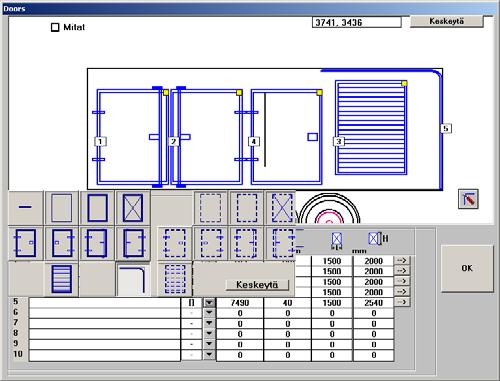Viewport: 500px width, 381px height.
Task: Pick the thick-bordered plain rectangle door icon
Action: pyautogui.click(x=97, y=208)
